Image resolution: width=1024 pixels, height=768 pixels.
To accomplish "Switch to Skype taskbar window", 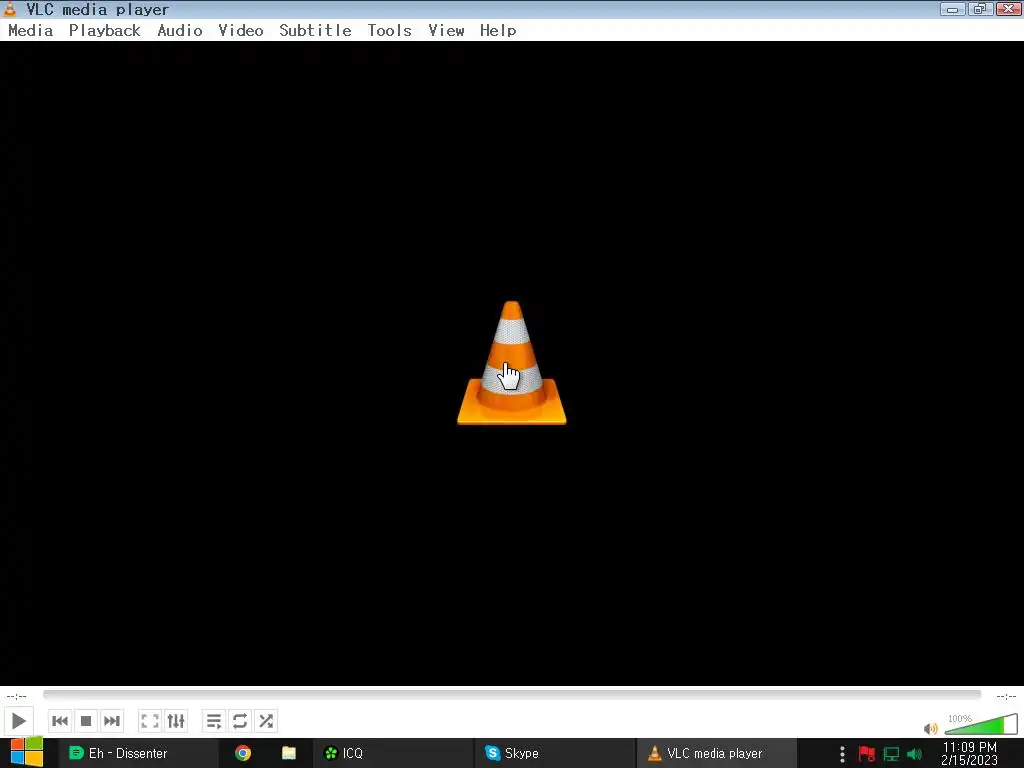I will point(554,753).
